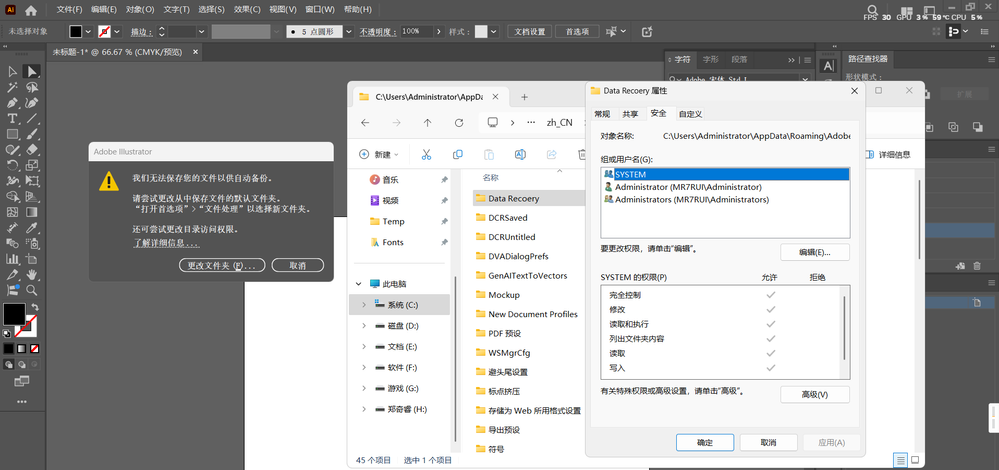Click fill color swatch in control bar
The height and width of the screenshot is (470, 999).
[x=75, y=31]
